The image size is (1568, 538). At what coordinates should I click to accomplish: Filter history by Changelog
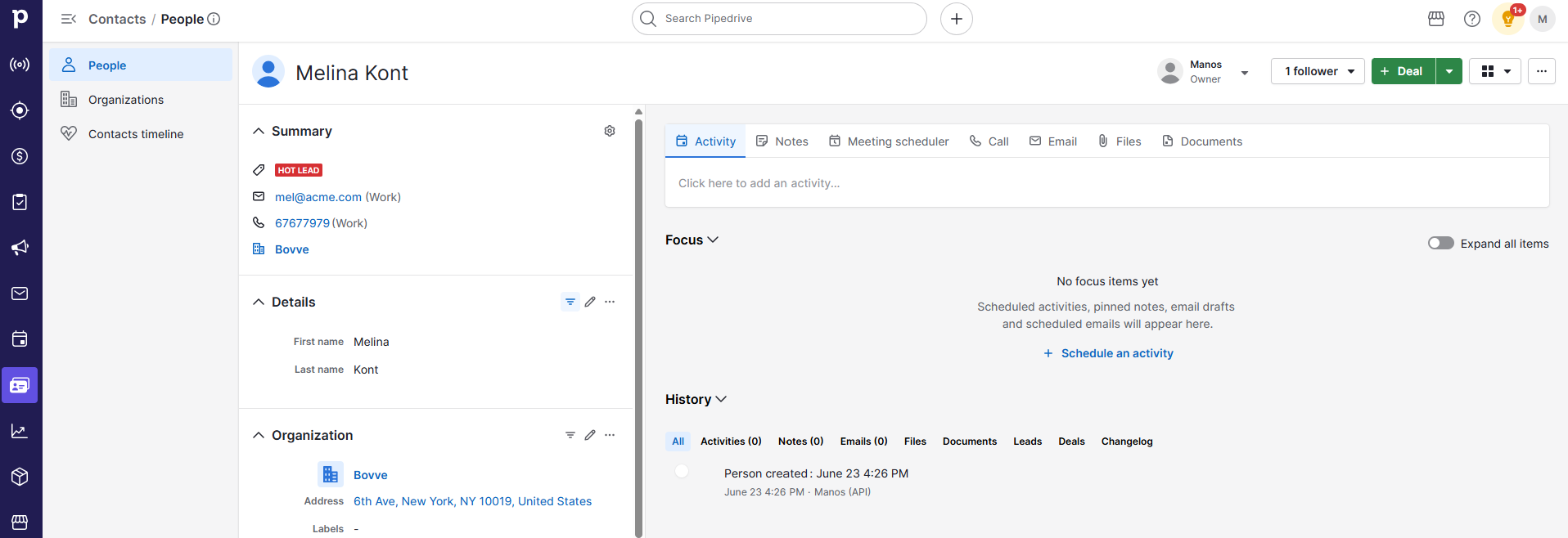1127,442
